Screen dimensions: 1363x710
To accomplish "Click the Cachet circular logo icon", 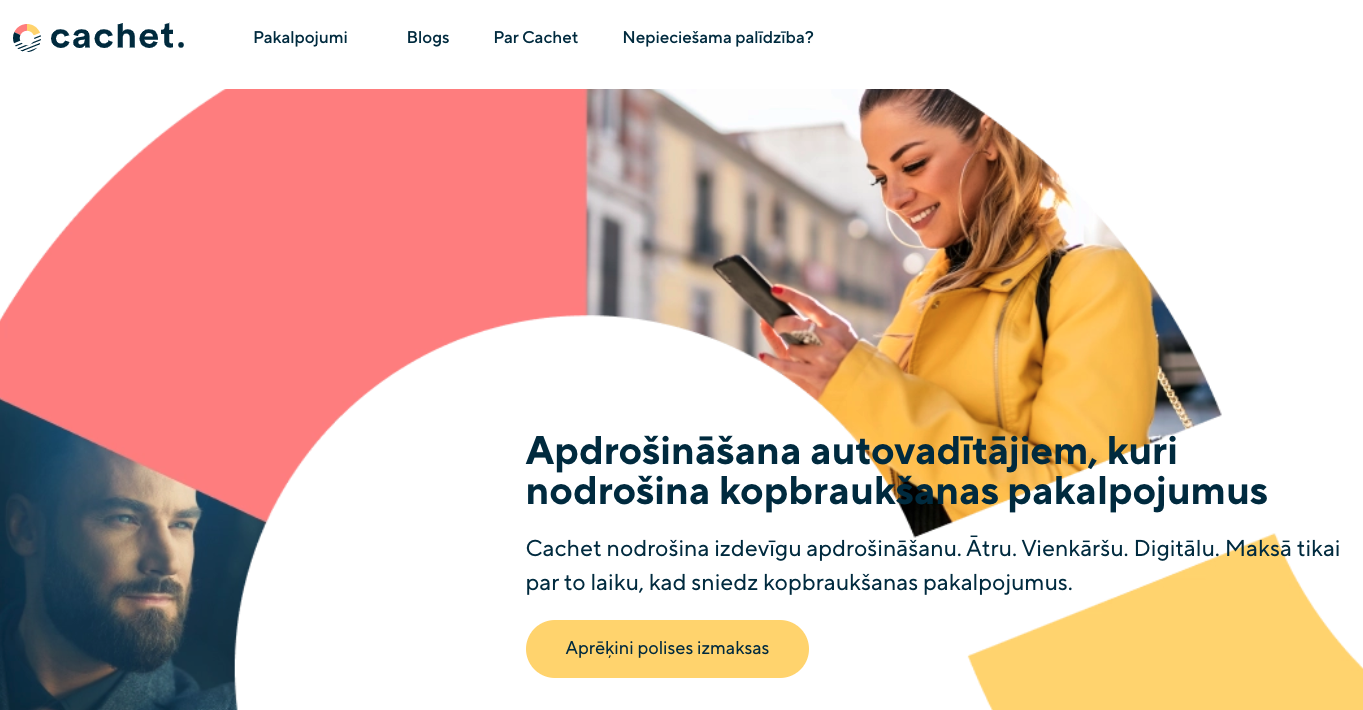I will pyautogui.click(x=27, y=38).
